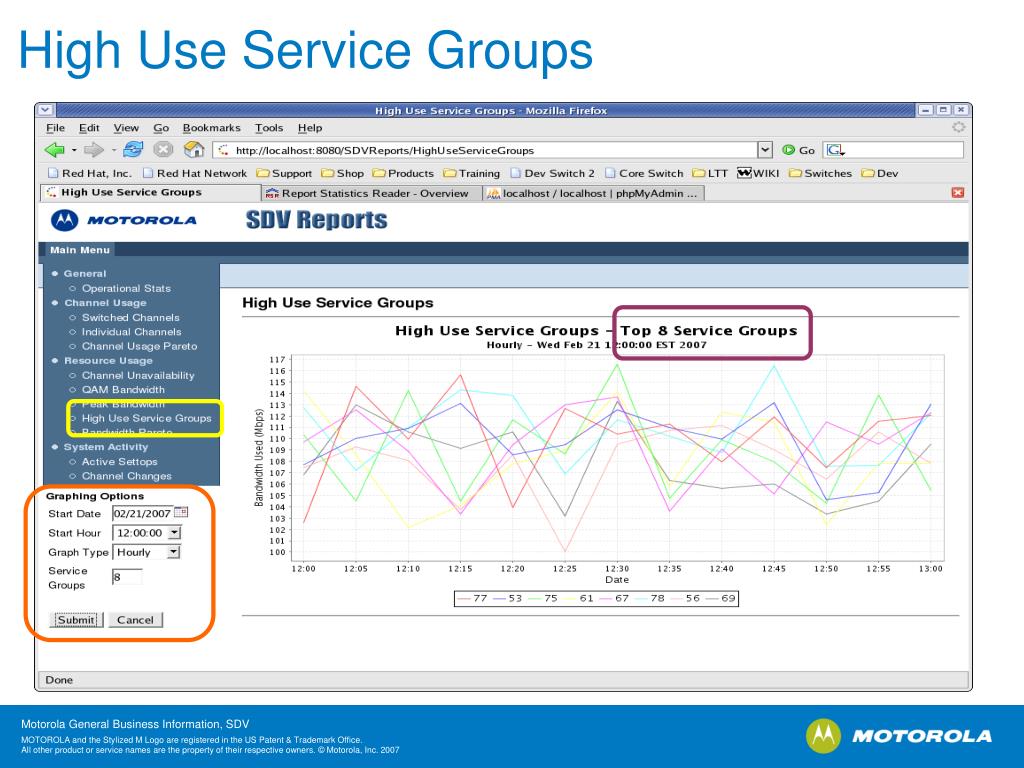Click the green Go button
The image size is (1024, 768).
[798, 150]
